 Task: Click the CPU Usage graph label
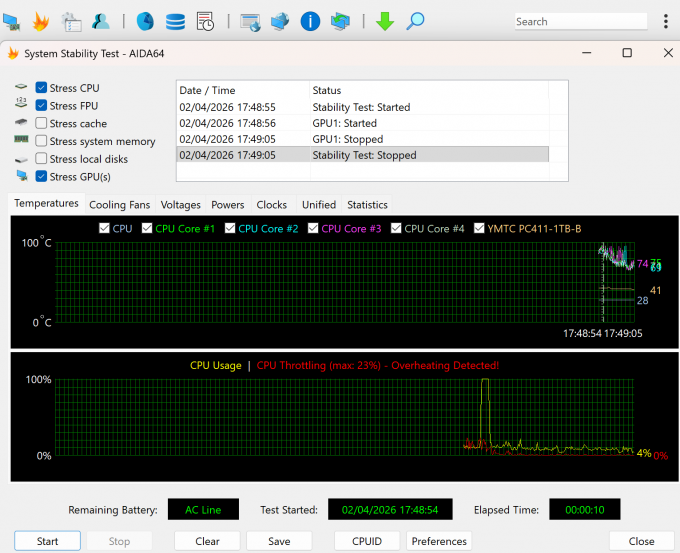point(216,365)
